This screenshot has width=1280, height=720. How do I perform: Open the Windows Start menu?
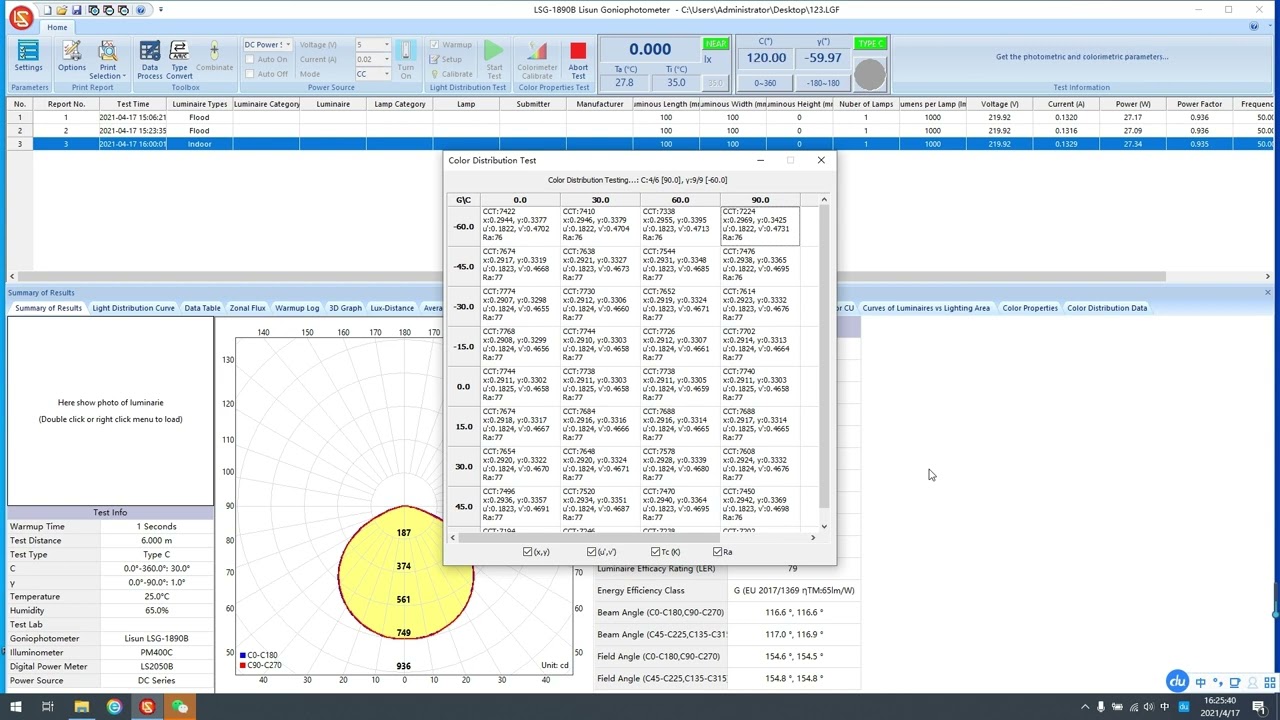point(15,707)
